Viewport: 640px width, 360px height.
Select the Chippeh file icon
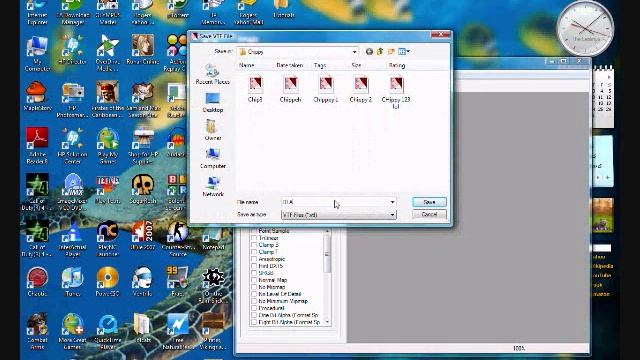[x=290, y=89]
